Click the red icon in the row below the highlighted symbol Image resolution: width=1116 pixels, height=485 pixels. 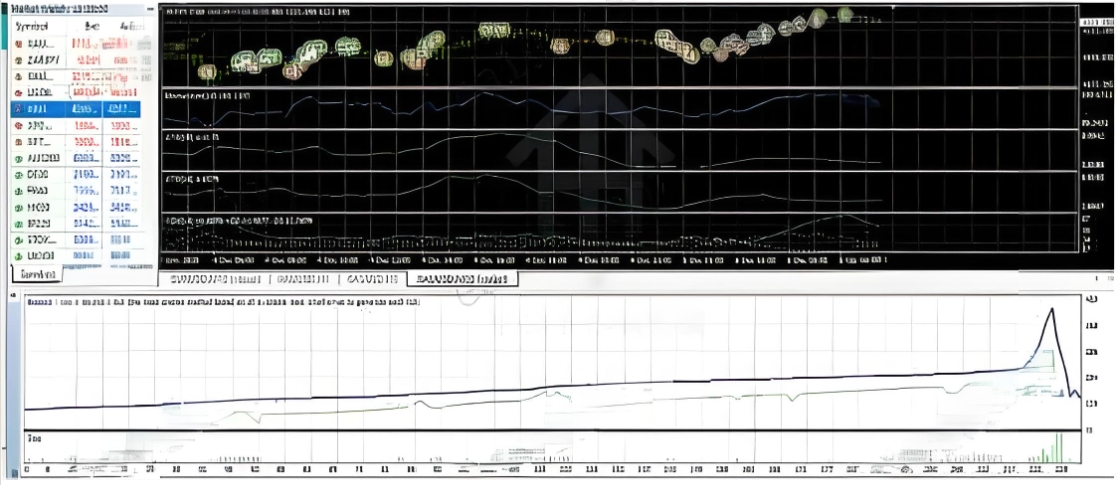[x=19, y=126]
